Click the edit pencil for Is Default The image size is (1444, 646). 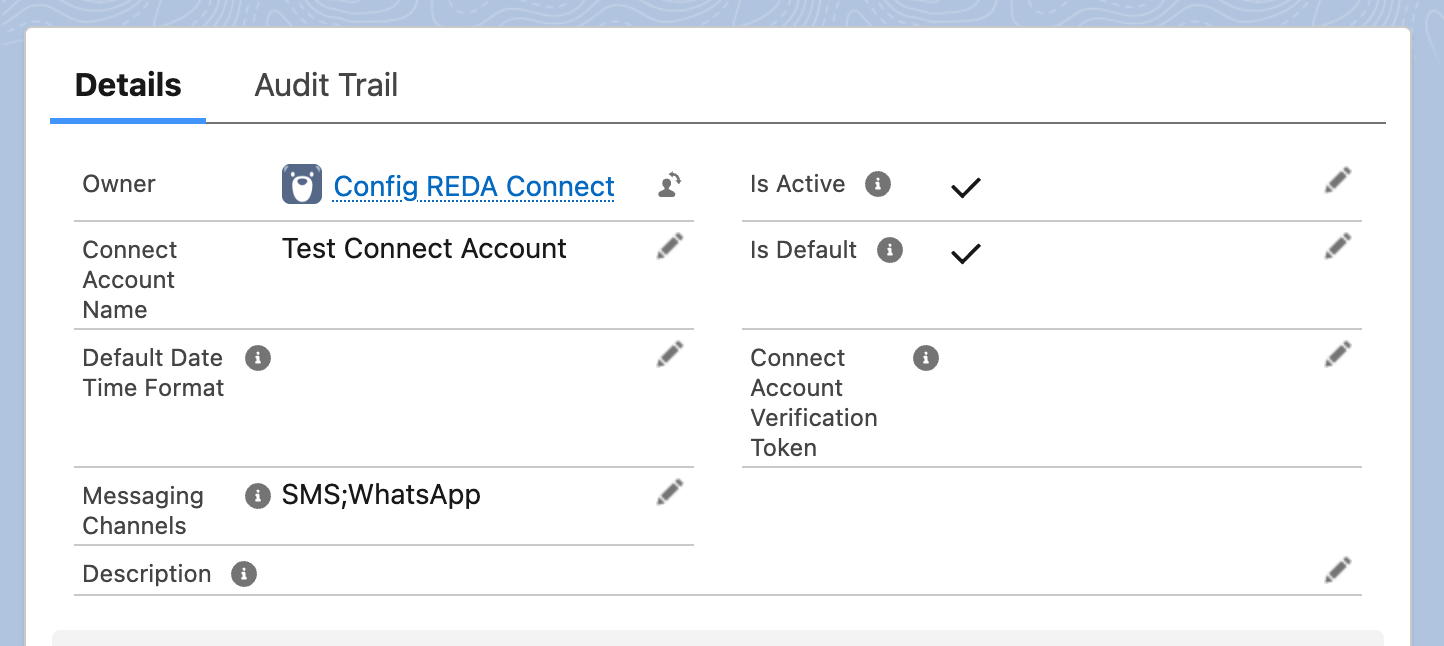[1338, 246]
